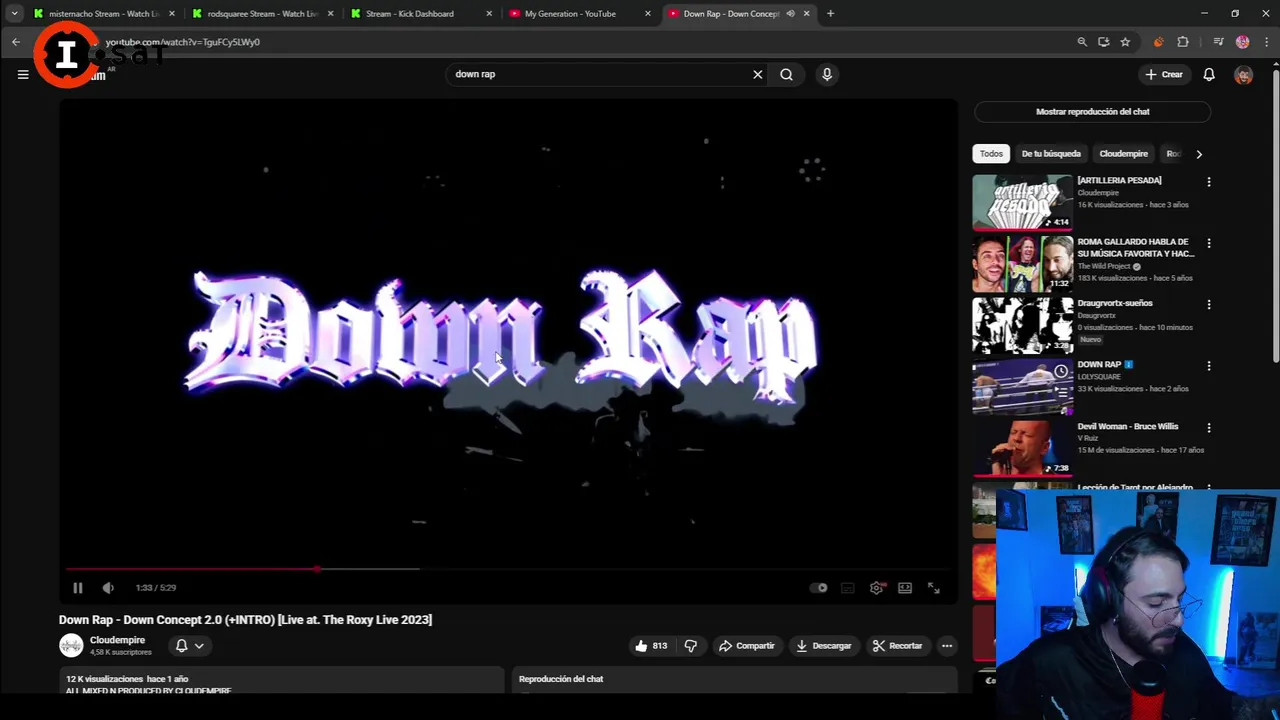
Task: Switch to the mistemacho Stream tab
Action: (104, 14)
